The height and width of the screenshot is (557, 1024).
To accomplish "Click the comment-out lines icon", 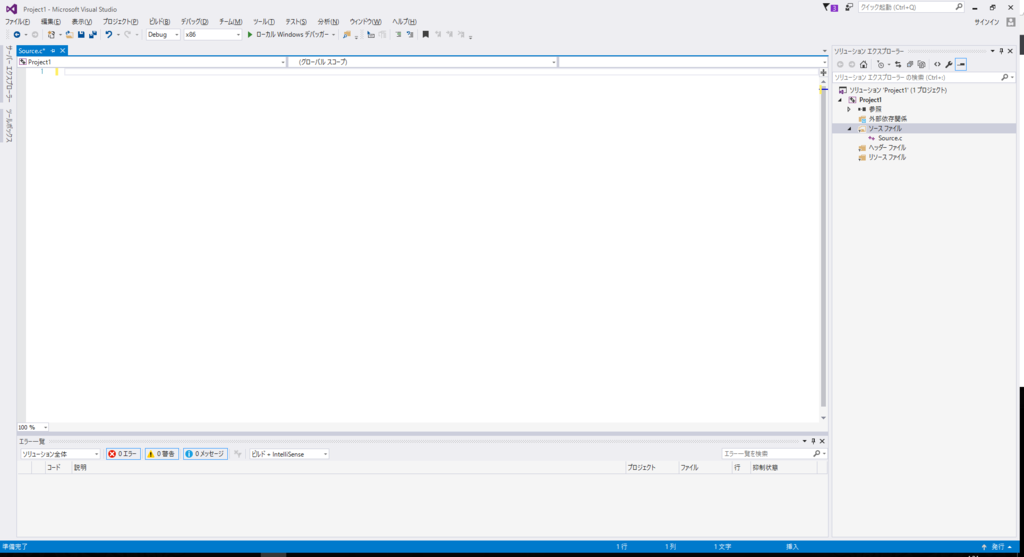I will point(398,35).
